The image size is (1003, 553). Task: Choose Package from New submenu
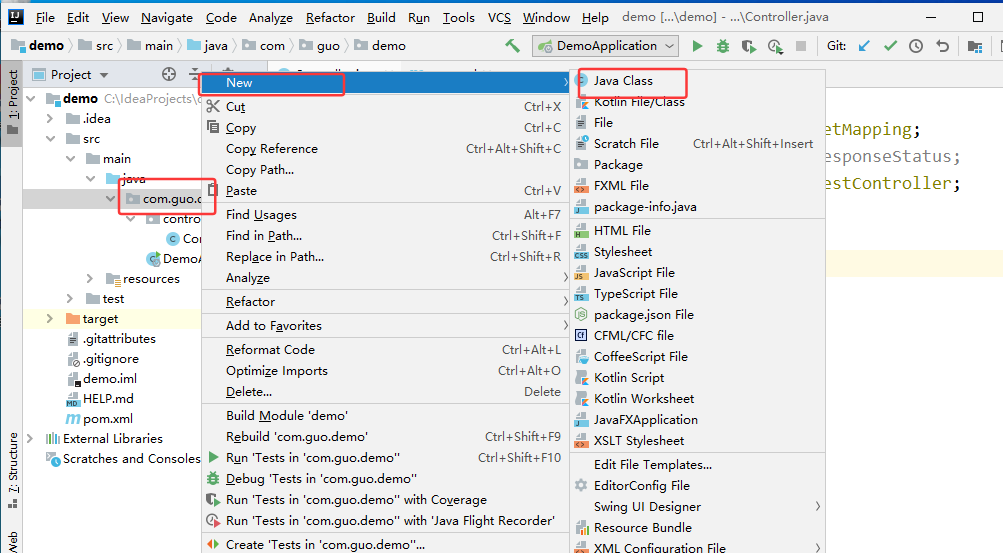[697, 164]
